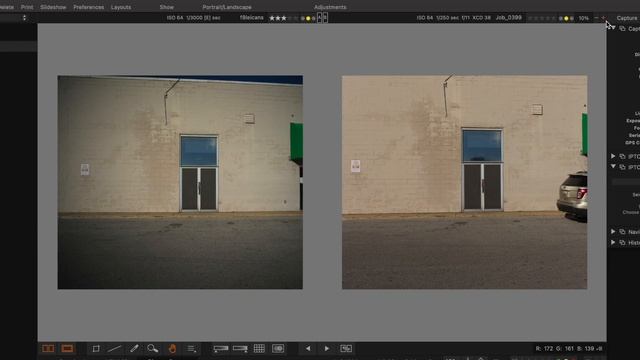Click the second filmstrip position icon
The image size is (640, 360).
[240, 349]
